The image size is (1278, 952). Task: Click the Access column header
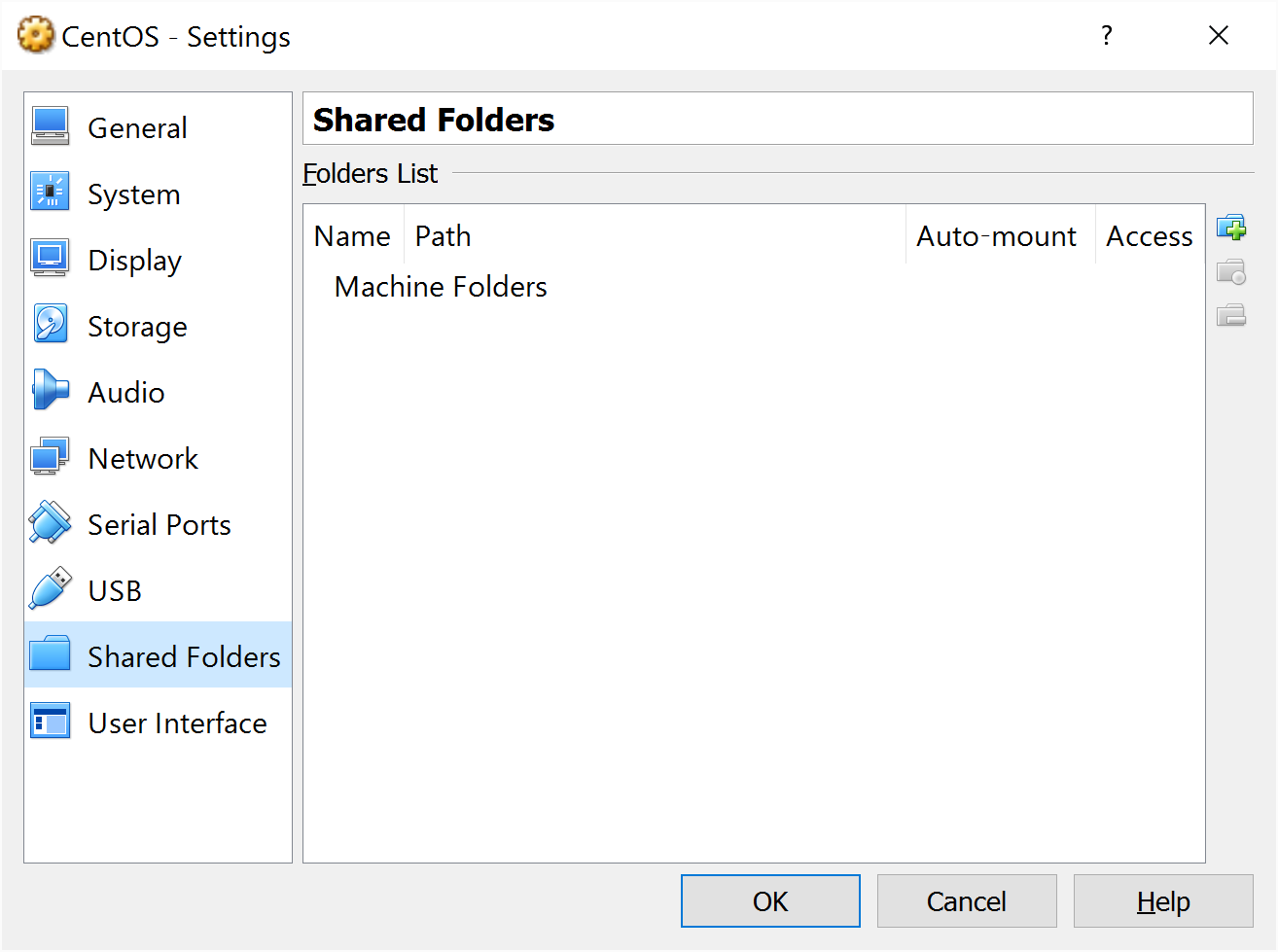[x=1149, y=236]
